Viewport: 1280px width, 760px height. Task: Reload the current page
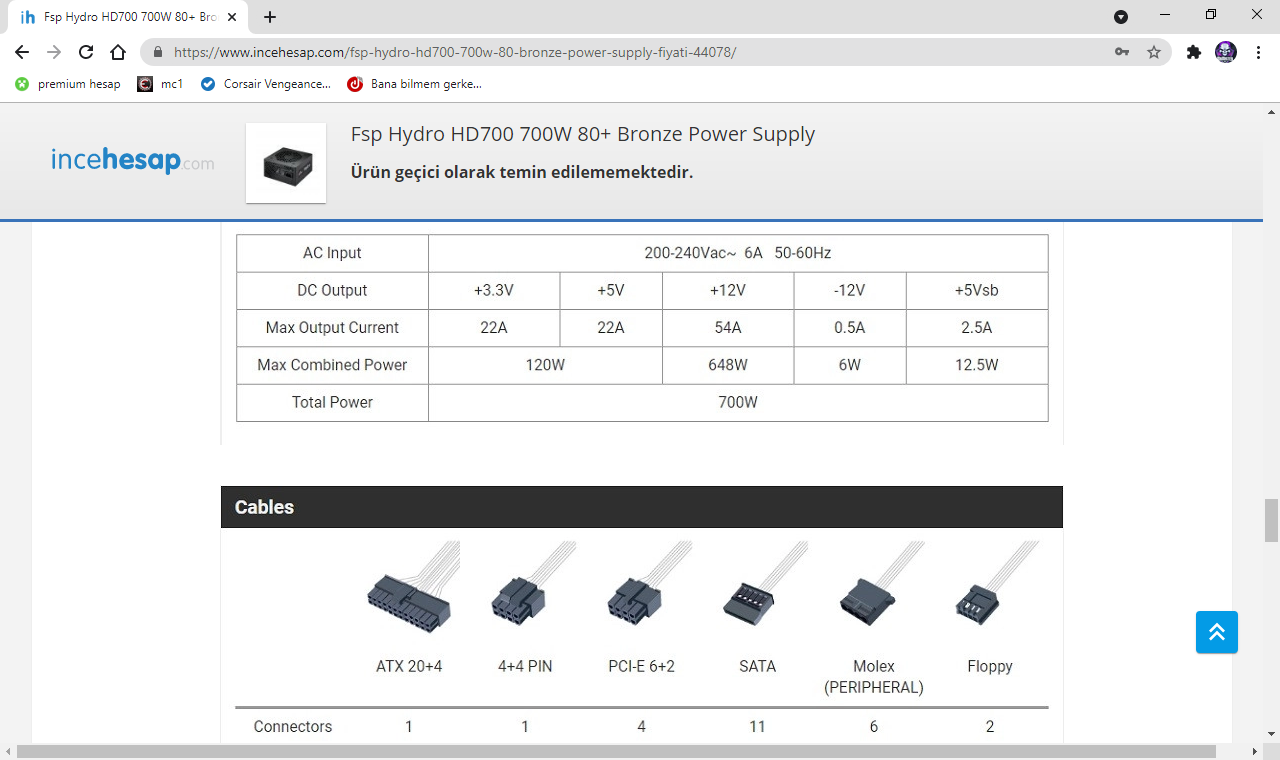[x=86, y=52]
